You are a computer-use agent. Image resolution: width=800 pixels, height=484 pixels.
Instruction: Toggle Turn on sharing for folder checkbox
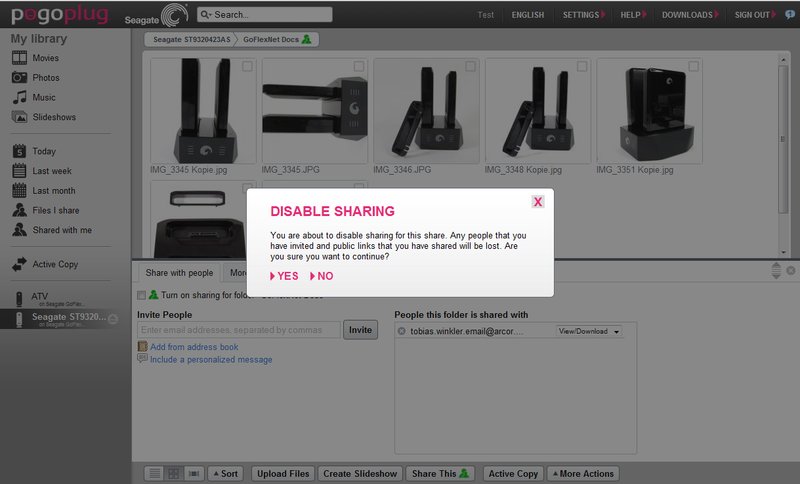pos(141,295)
